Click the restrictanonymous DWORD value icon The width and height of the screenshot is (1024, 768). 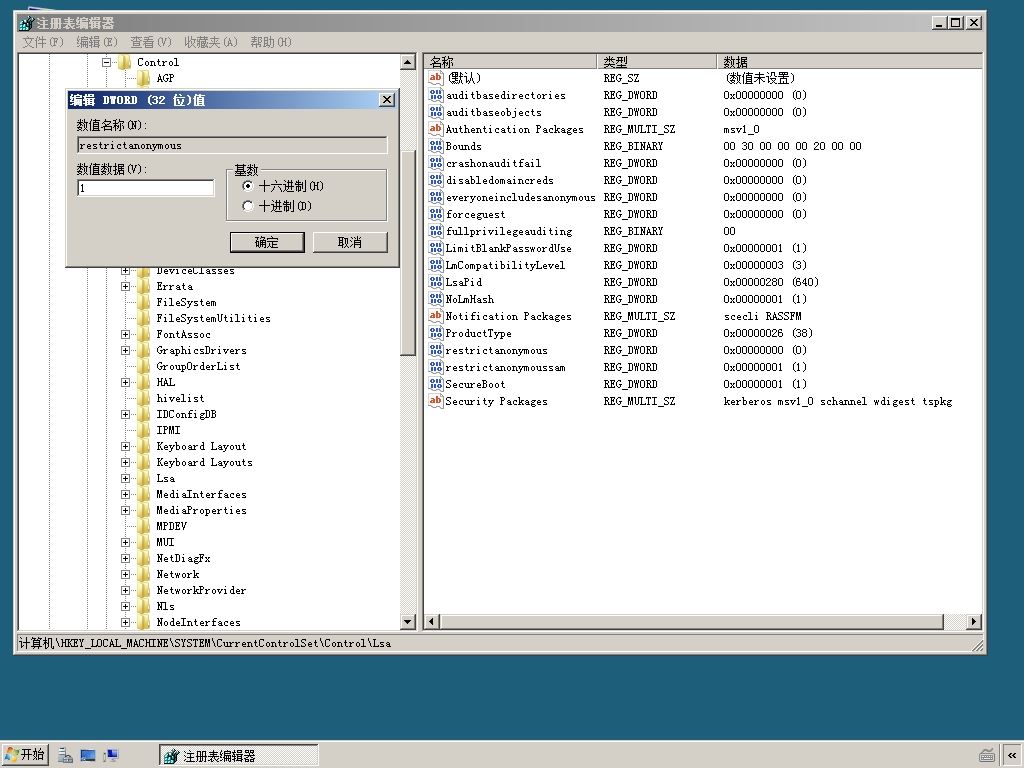coord(436,350)
